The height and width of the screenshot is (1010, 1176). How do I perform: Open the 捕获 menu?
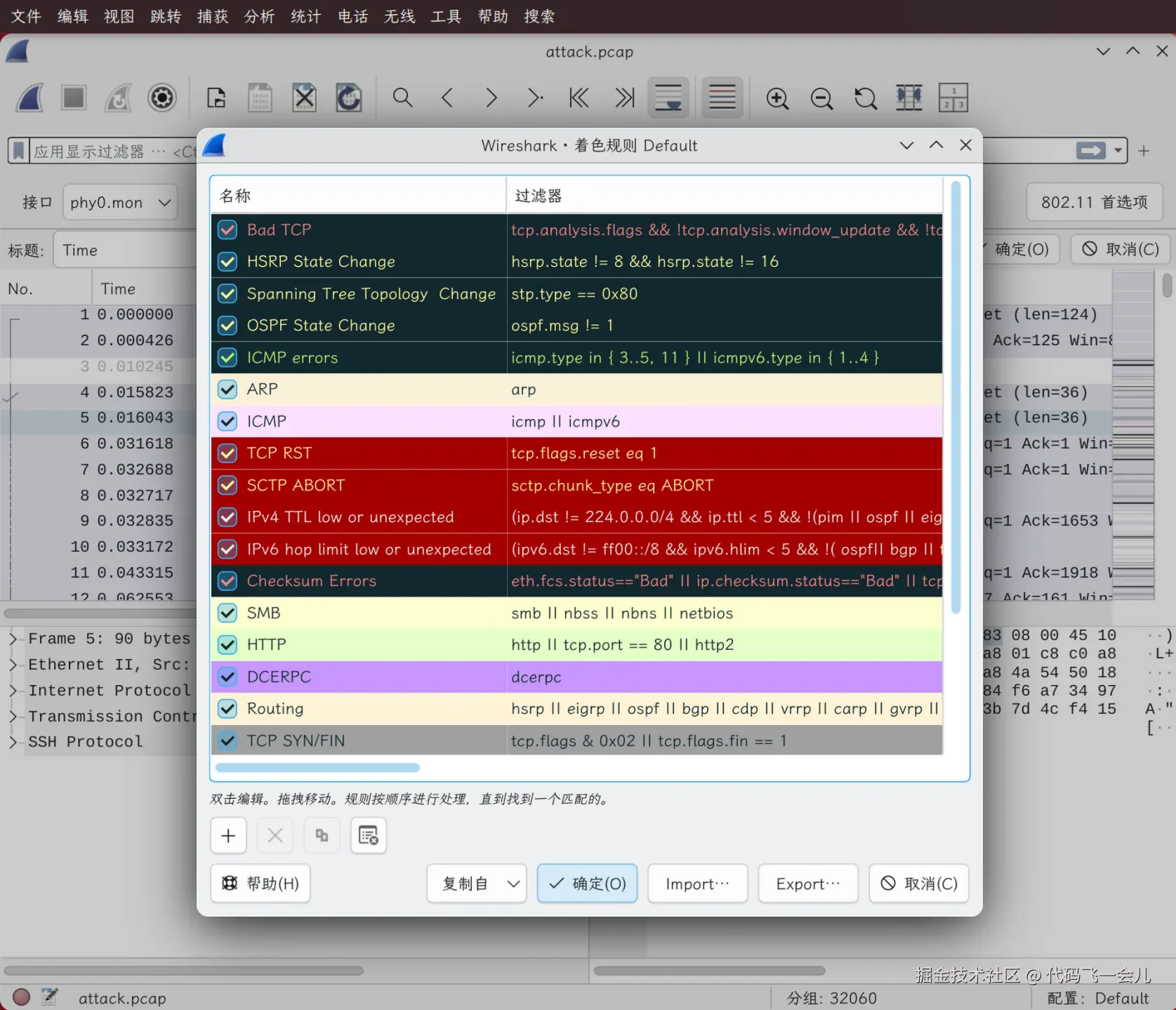[x=213, y=16]
